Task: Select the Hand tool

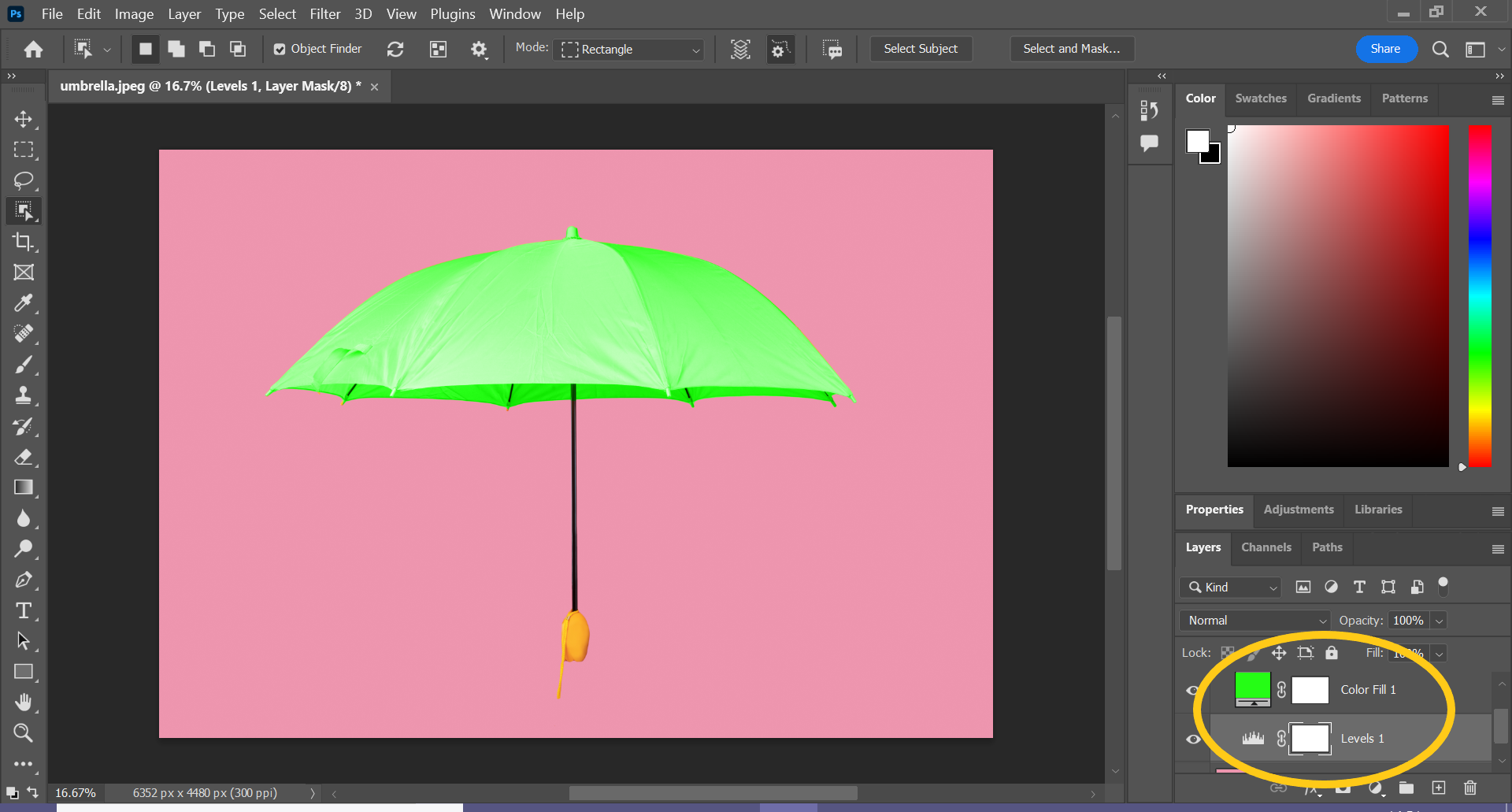Action: [24, 703]
